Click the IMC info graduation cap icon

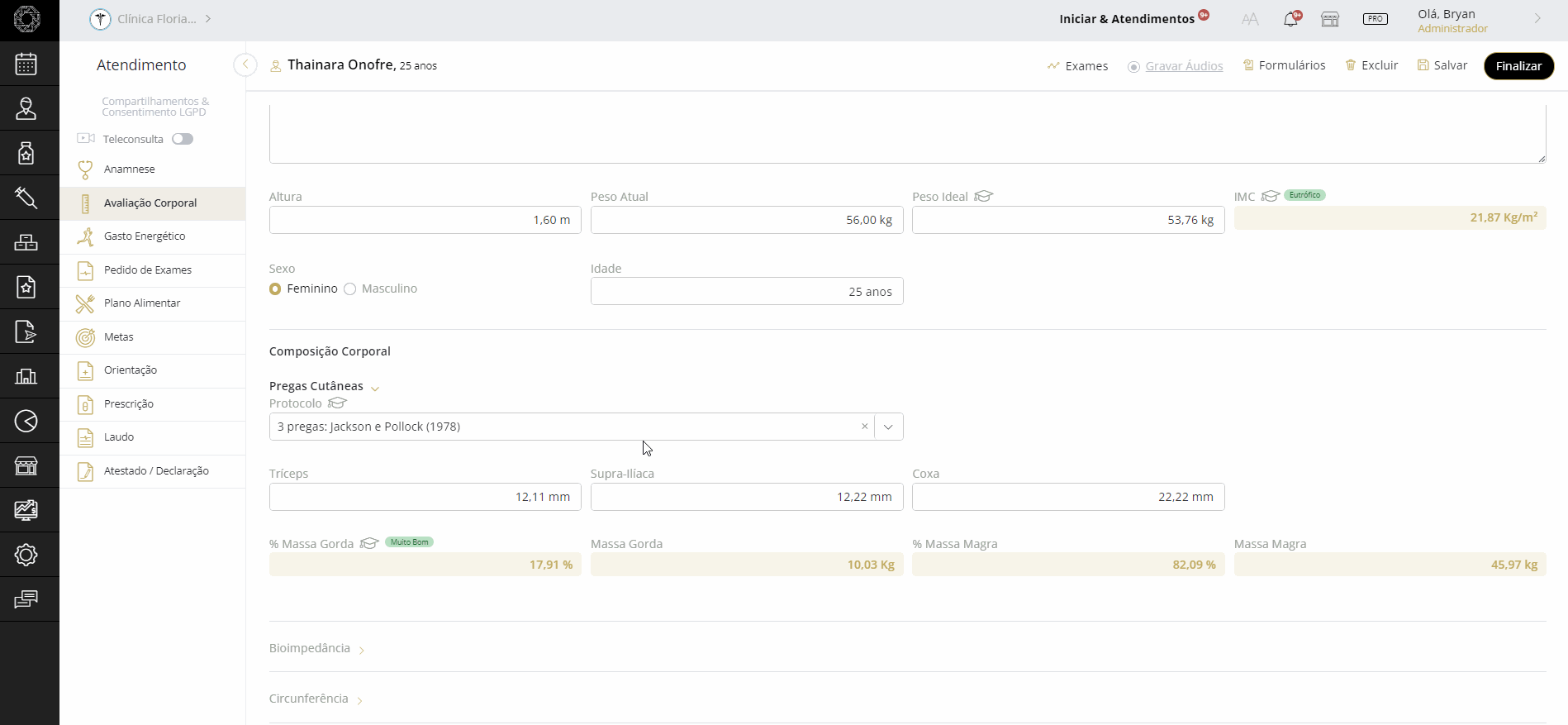[1270, 197]
